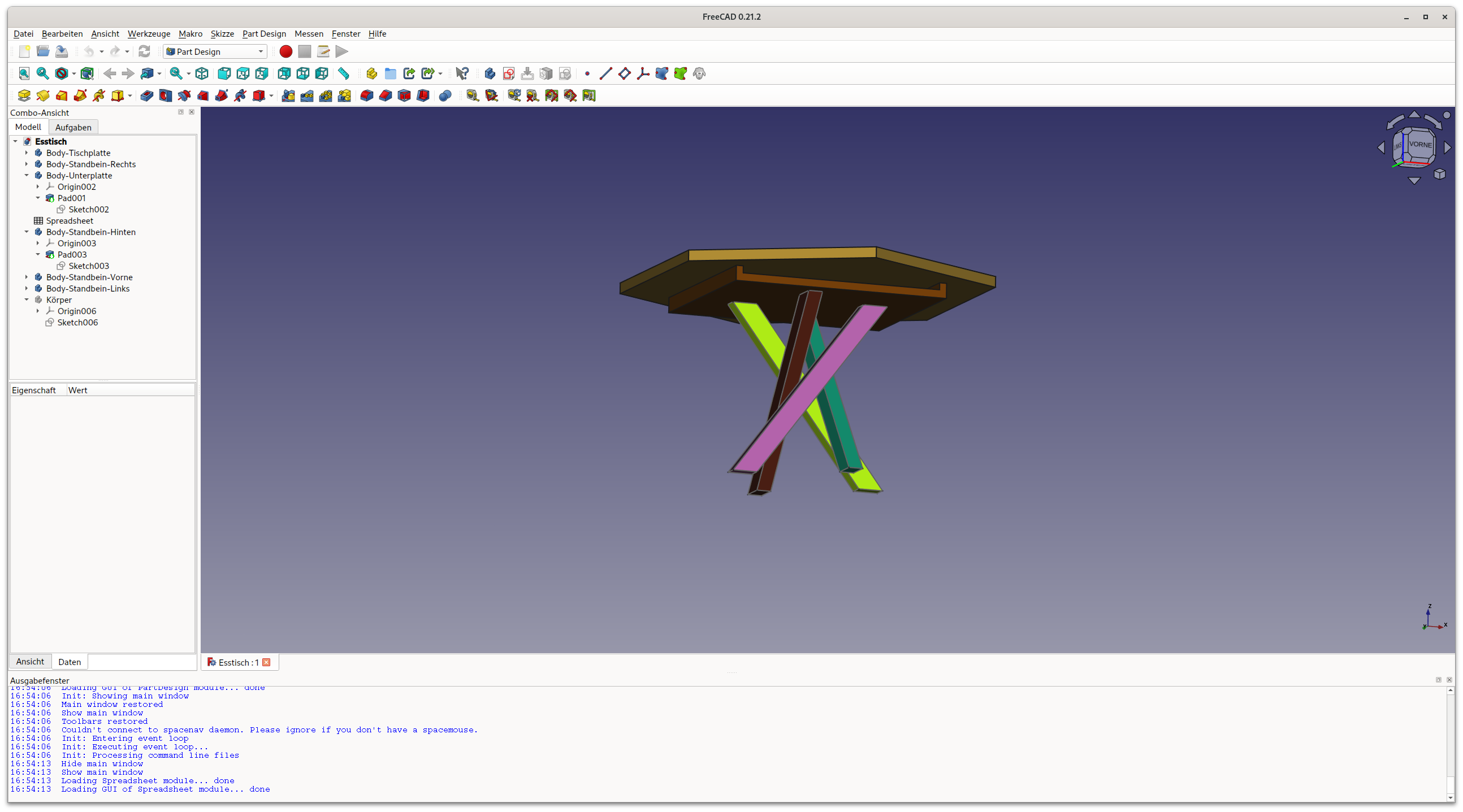Image resolution: width=1463 pixels, height=812 pixels.
Task: Set the isometric view
Action: click(x=202, y=73)
